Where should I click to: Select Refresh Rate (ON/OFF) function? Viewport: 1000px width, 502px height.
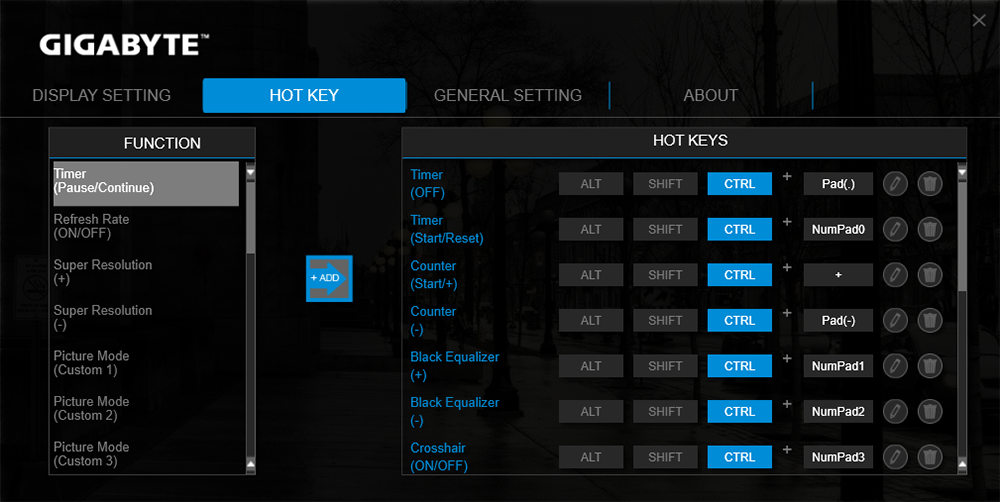tap(91, 226)
